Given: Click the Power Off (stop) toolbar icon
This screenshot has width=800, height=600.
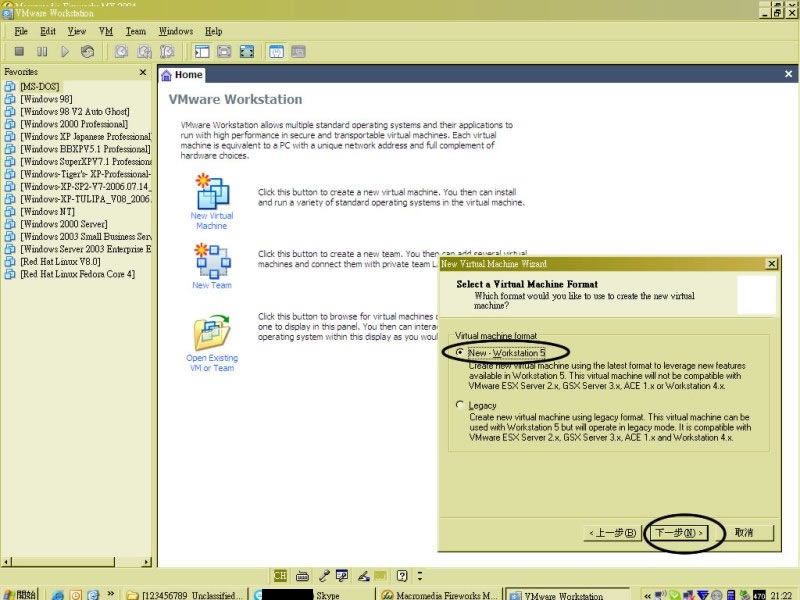Looking at the screenshot, I should pyautogui.click(x=19, y=52).
